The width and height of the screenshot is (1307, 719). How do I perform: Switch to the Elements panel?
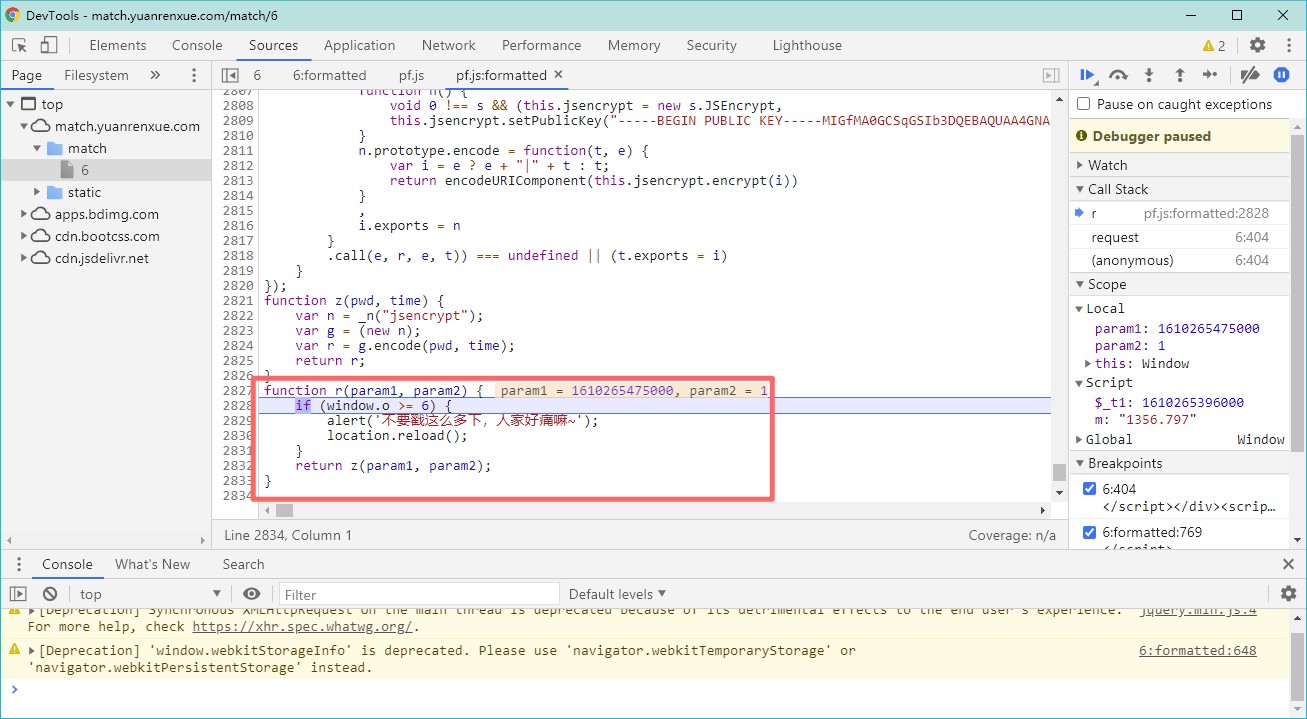tap(118, 45)
